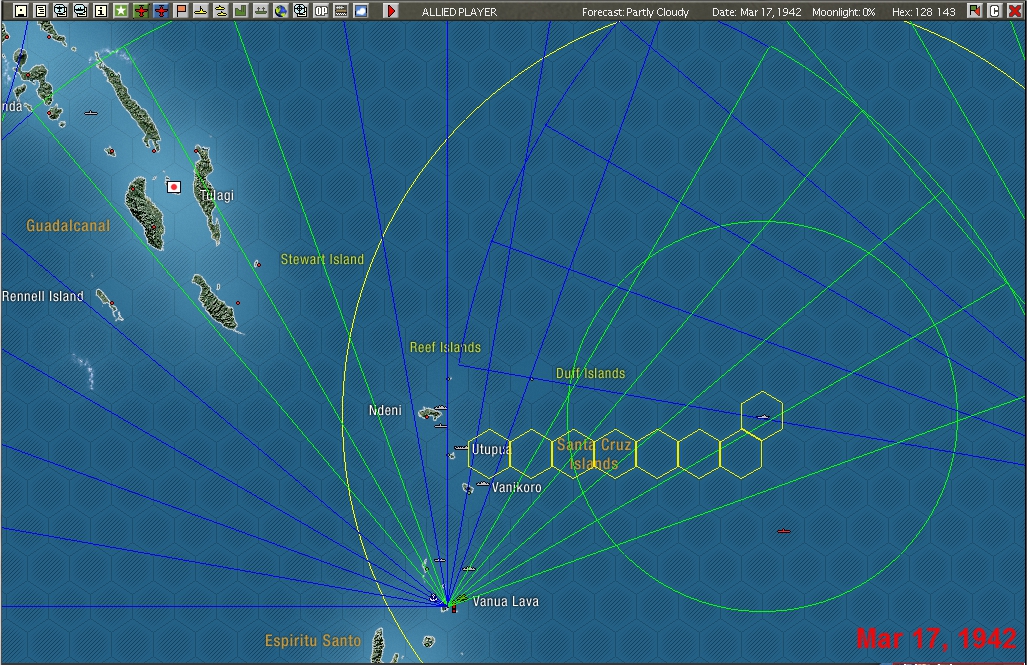
Task: Click the Stewart Island label
Action: (322, 259)
